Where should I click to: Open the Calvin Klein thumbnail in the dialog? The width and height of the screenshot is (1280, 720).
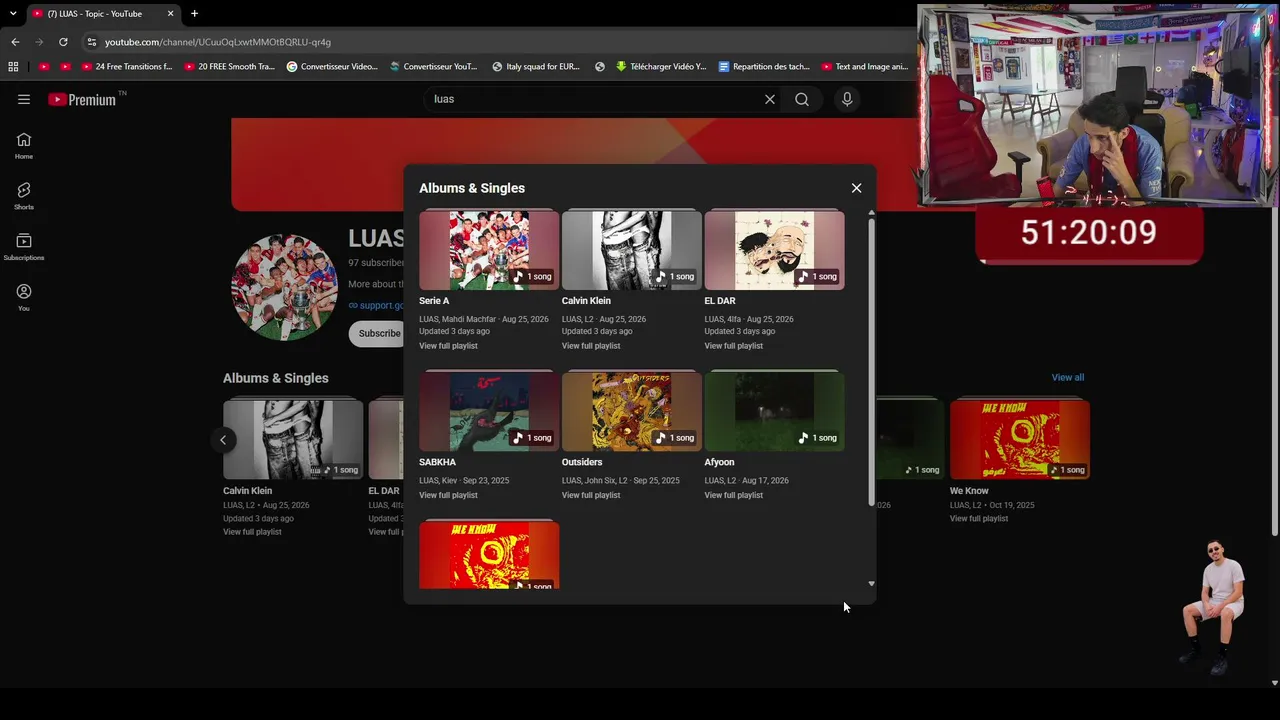632,250
